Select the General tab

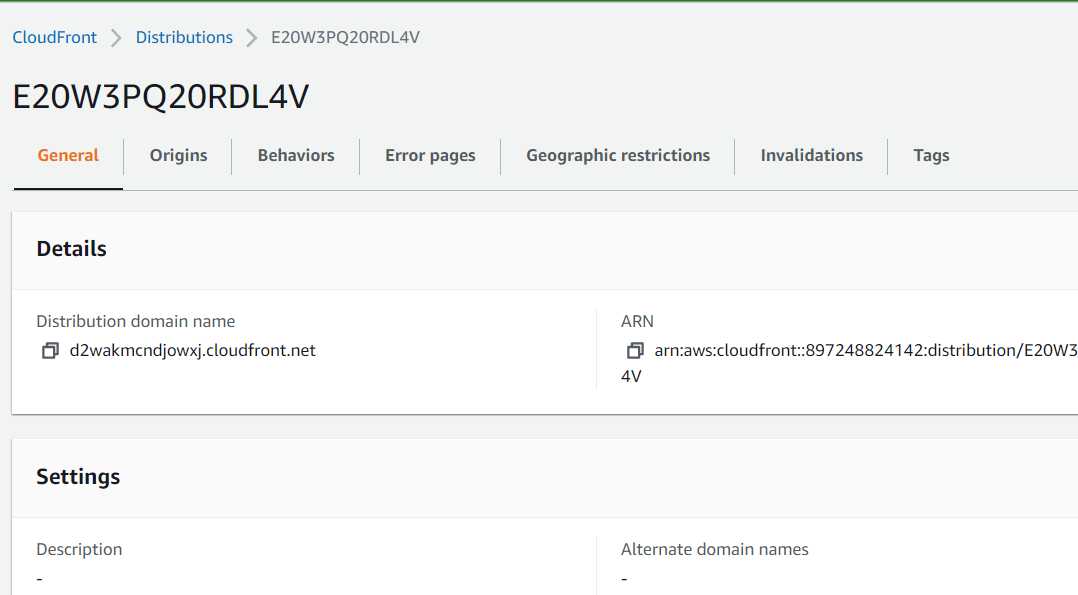click(x=68, y=155)
